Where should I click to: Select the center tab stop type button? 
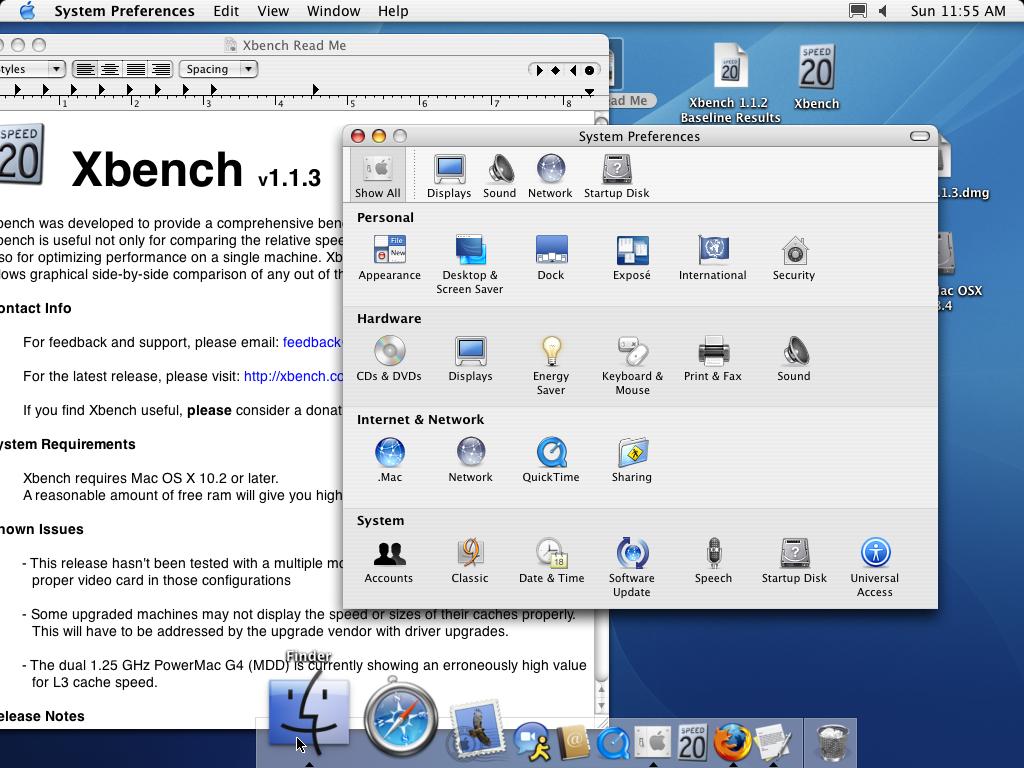(555, 70)
